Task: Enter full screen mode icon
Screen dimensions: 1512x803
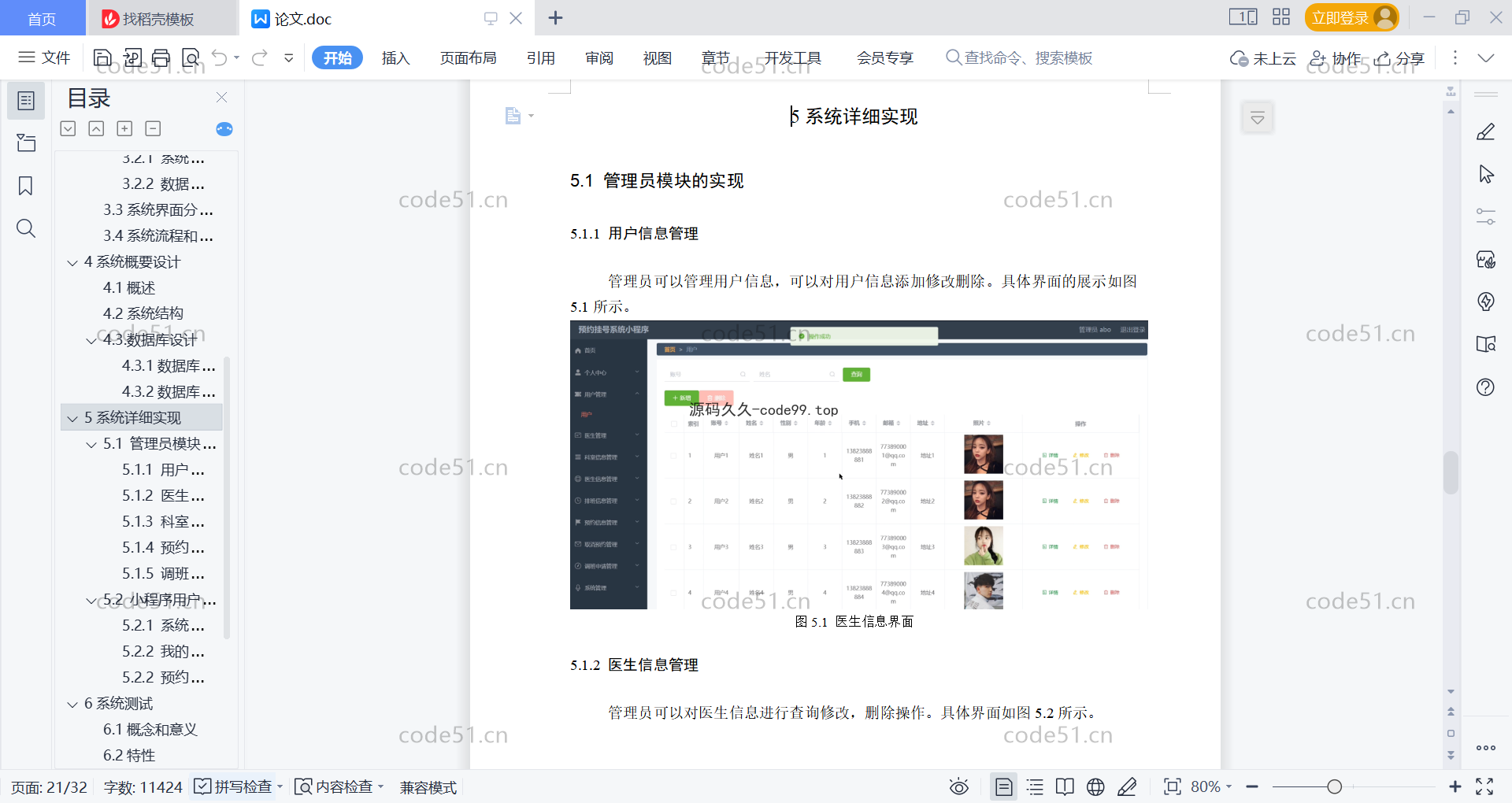Action: (1484, 786)
